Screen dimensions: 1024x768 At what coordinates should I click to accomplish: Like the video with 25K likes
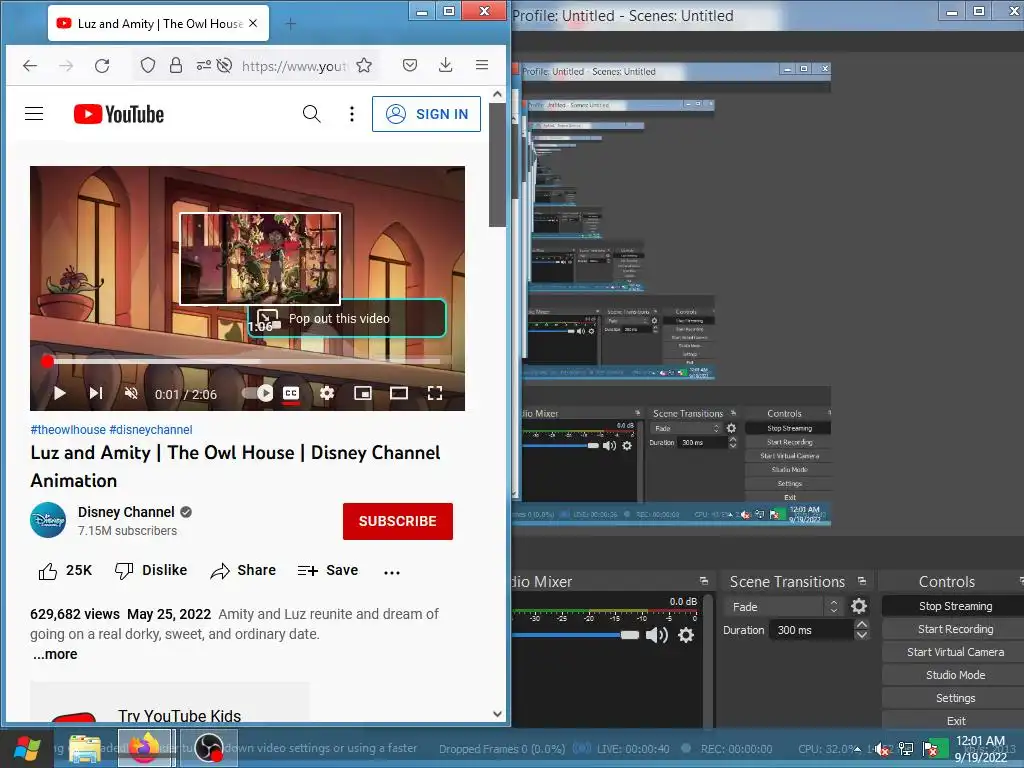(65, 571)
